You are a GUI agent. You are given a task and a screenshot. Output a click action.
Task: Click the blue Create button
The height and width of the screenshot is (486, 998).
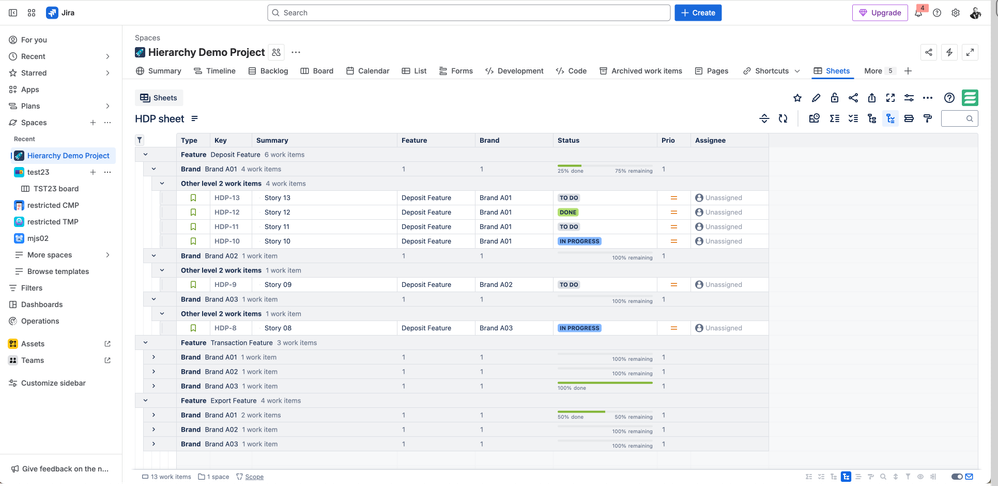tap(698, 13)
